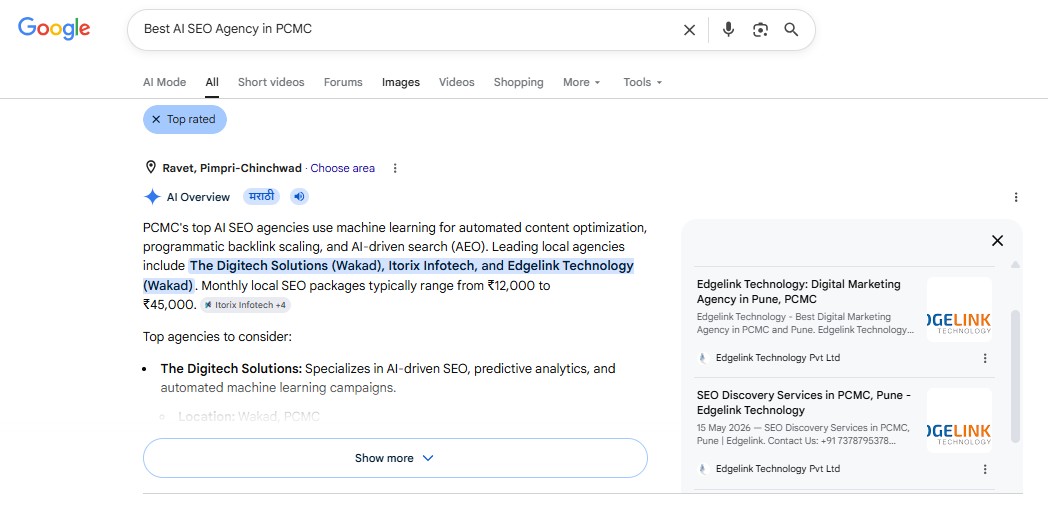The image size is (1048, 514).
Task: Play AI Overview audio with speaker icon
Action: 299,197
